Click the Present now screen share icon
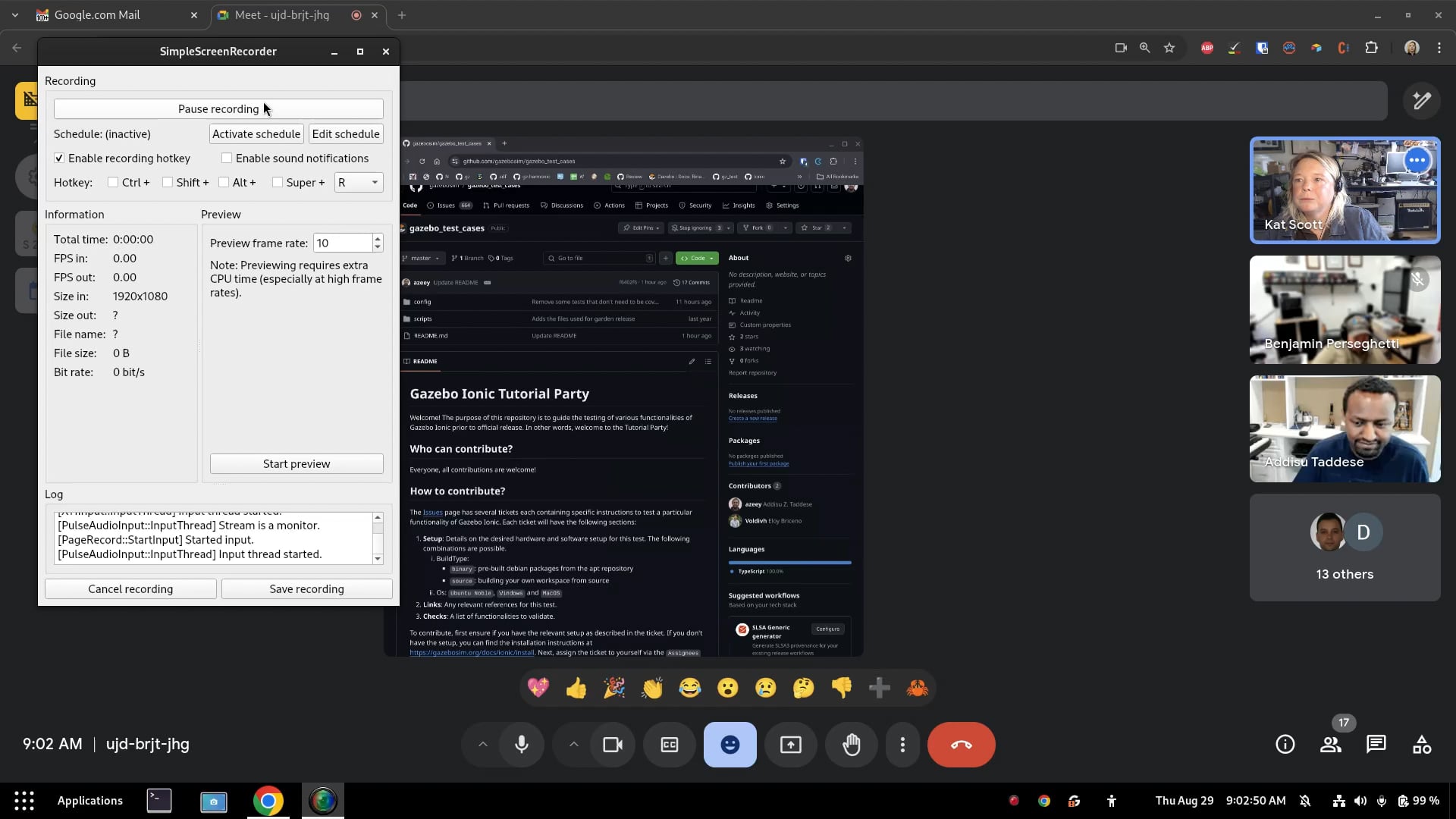The height and width of the screenshot is (819, 1456). tap(791, 745)
